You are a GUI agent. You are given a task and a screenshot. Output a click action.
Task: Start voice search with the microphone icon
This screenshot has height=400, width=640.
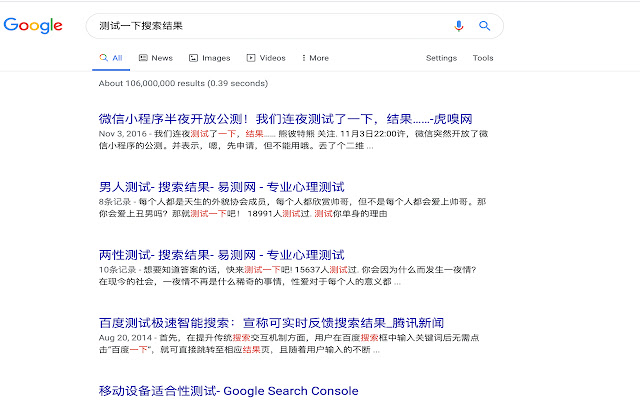(x=459, y=26)
